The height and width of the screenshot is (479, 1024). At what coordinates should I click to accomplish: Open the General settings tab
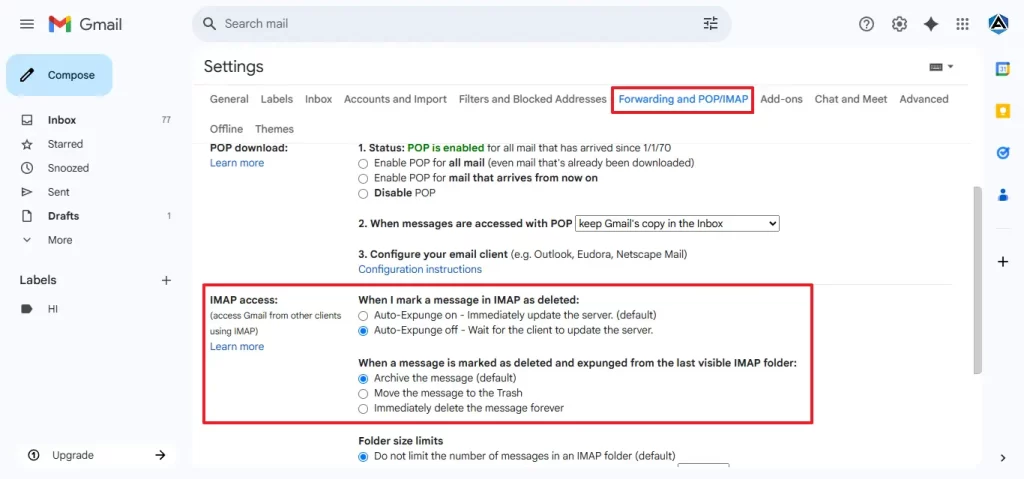tap(229, 99)
